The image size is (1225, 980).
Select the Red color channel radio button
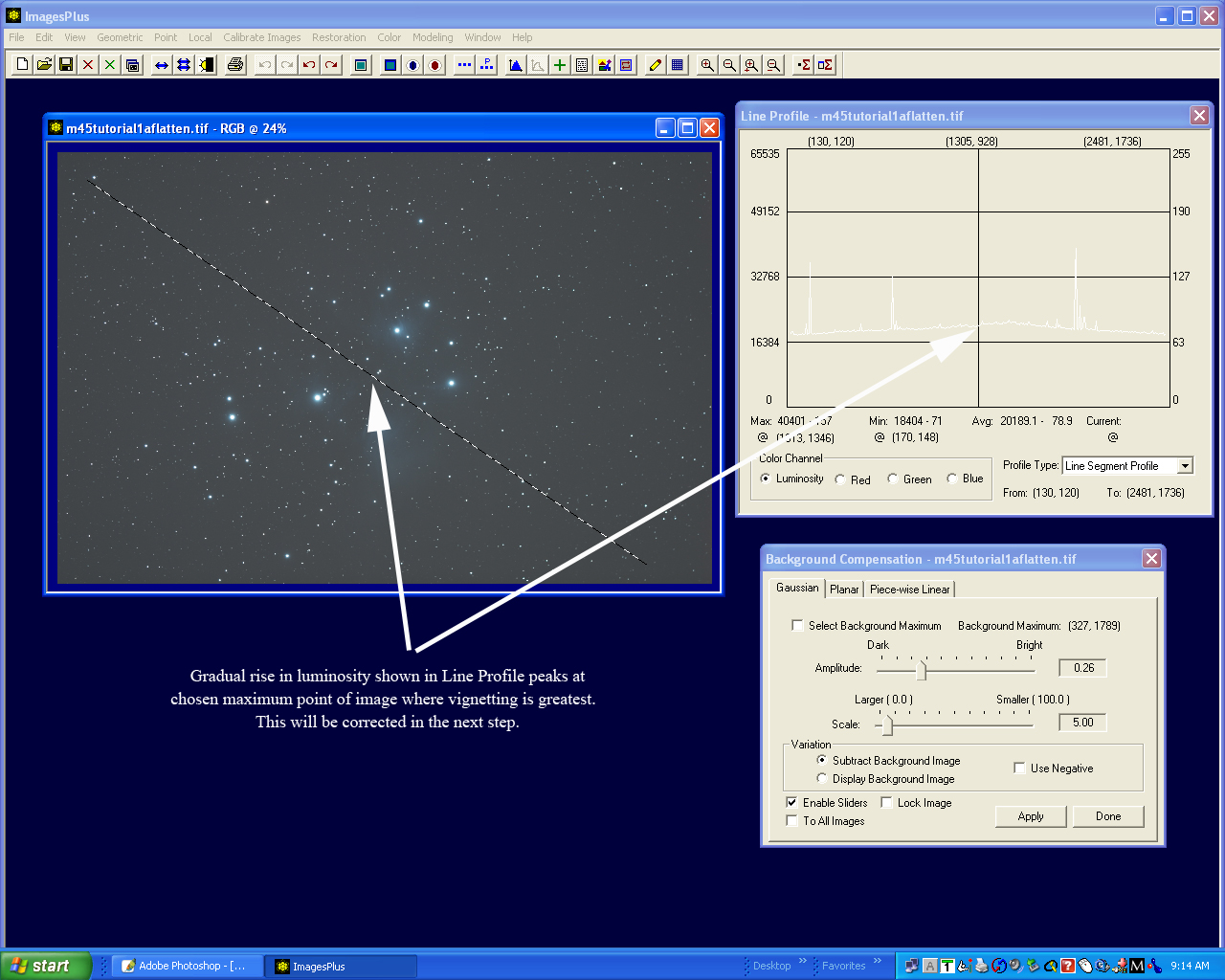pyautogui.click(x=840, y=479)
